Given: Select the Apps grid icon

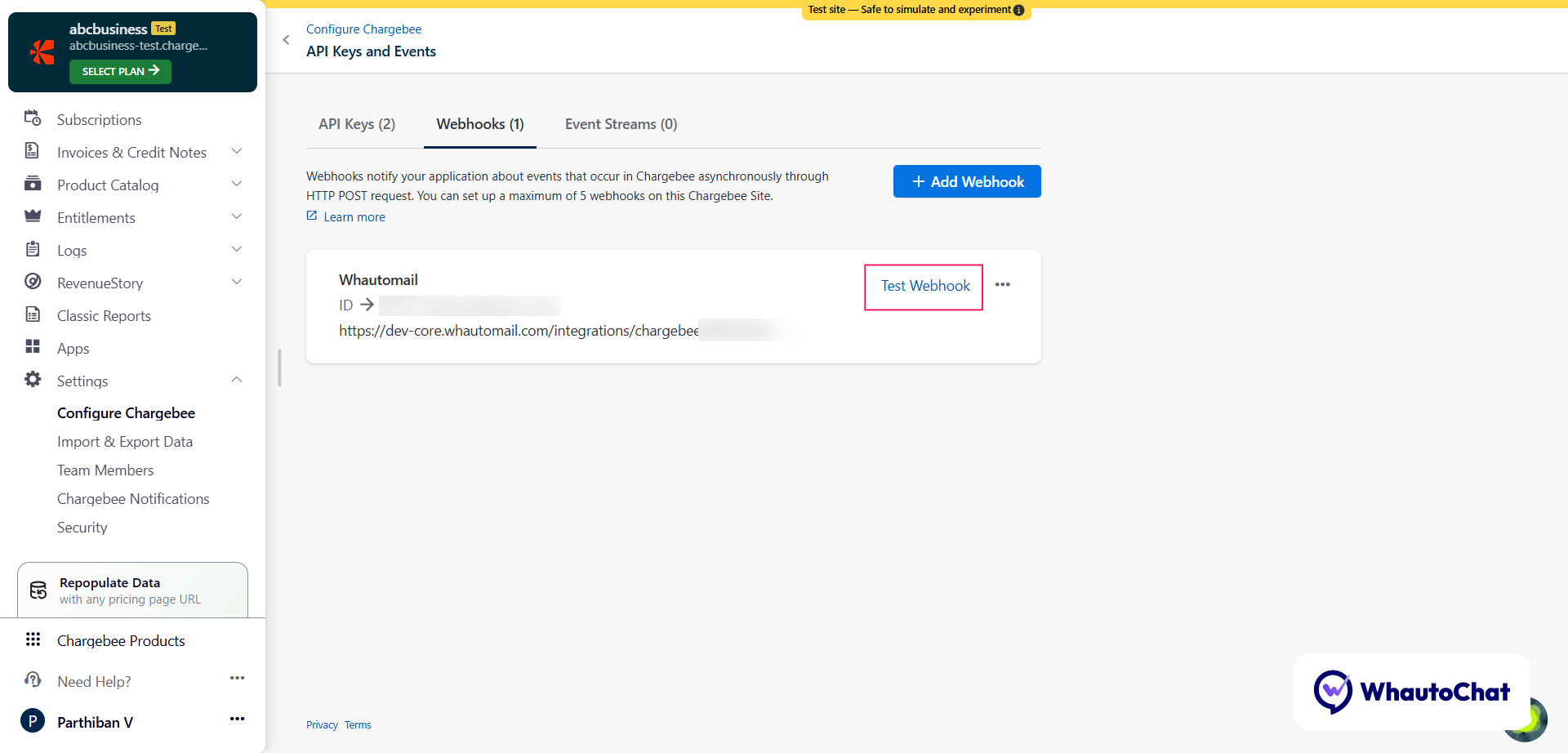Looking at the screenshot, I should point(33,347).
